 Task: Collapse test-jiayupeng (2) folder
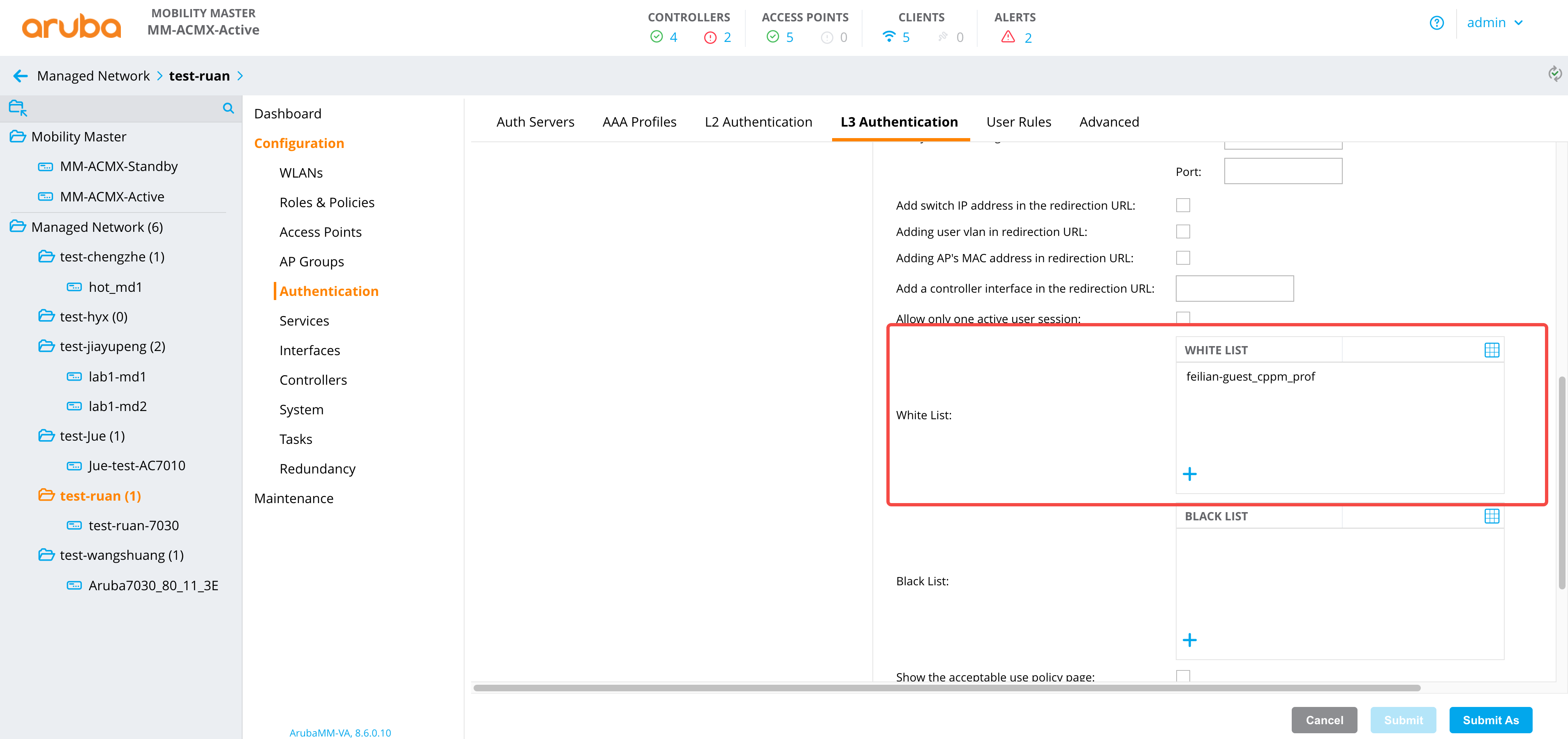46,346
